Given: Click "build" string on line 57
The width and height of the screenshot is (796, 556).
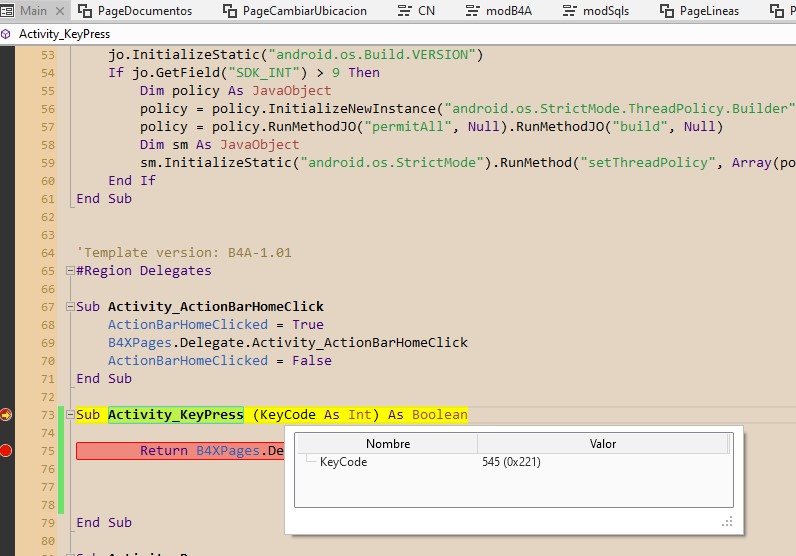Looking at the screenshot, I should tap(640, 126).
